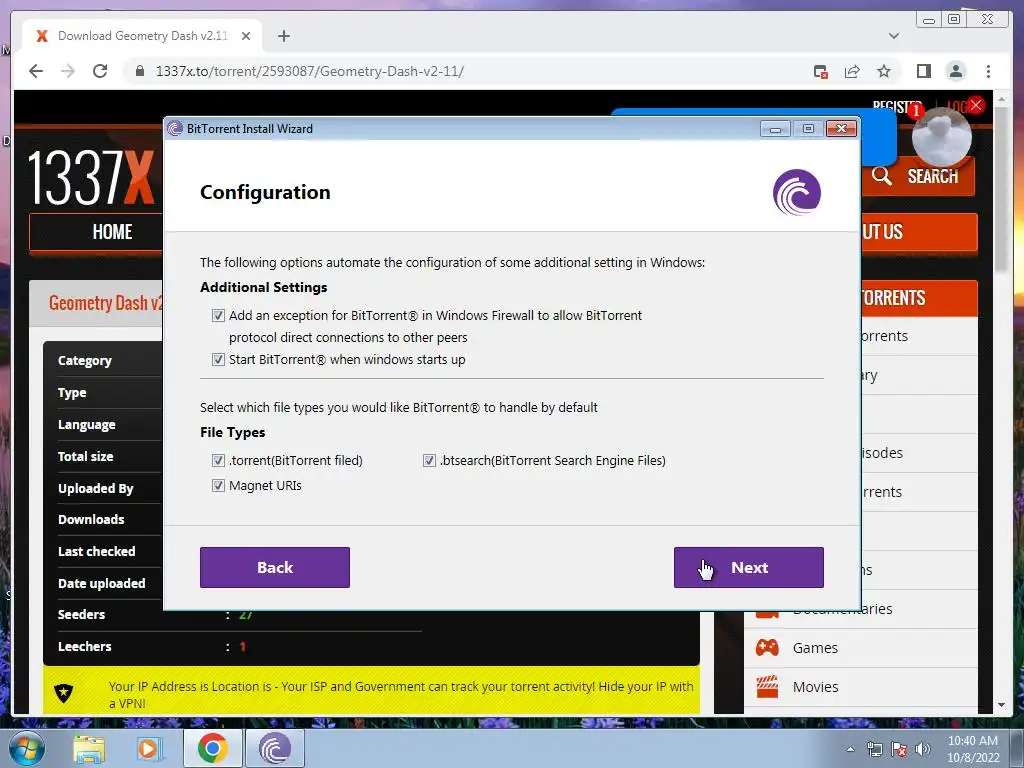Viewport: 1024px width, 768px height.
Task: Select Download Geometry Dash tab
Action: pyautogui.click(x=142, y=36)
